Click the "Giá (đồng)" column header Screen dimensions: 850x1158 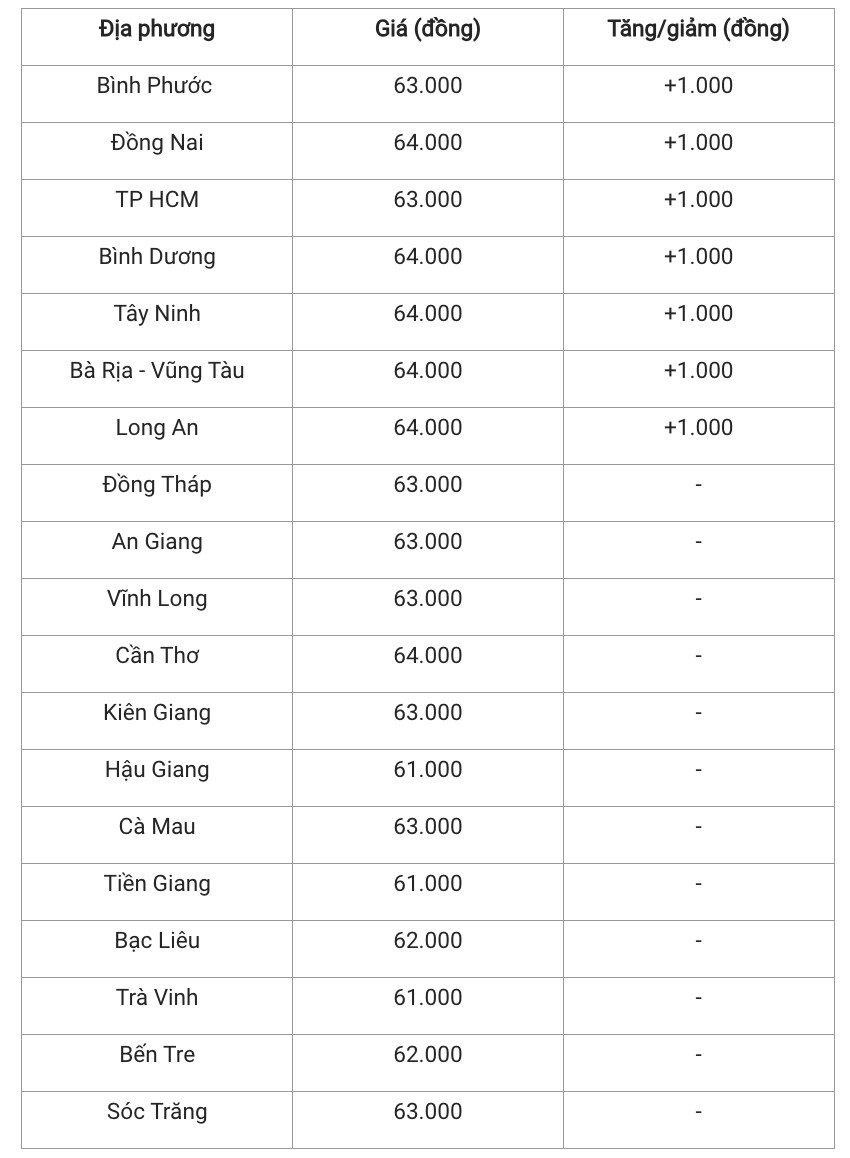(x=428, y=30)
